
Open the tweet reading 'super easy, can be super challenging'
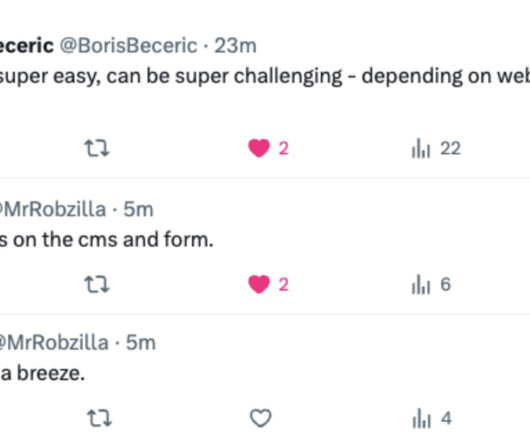point(265,76)
